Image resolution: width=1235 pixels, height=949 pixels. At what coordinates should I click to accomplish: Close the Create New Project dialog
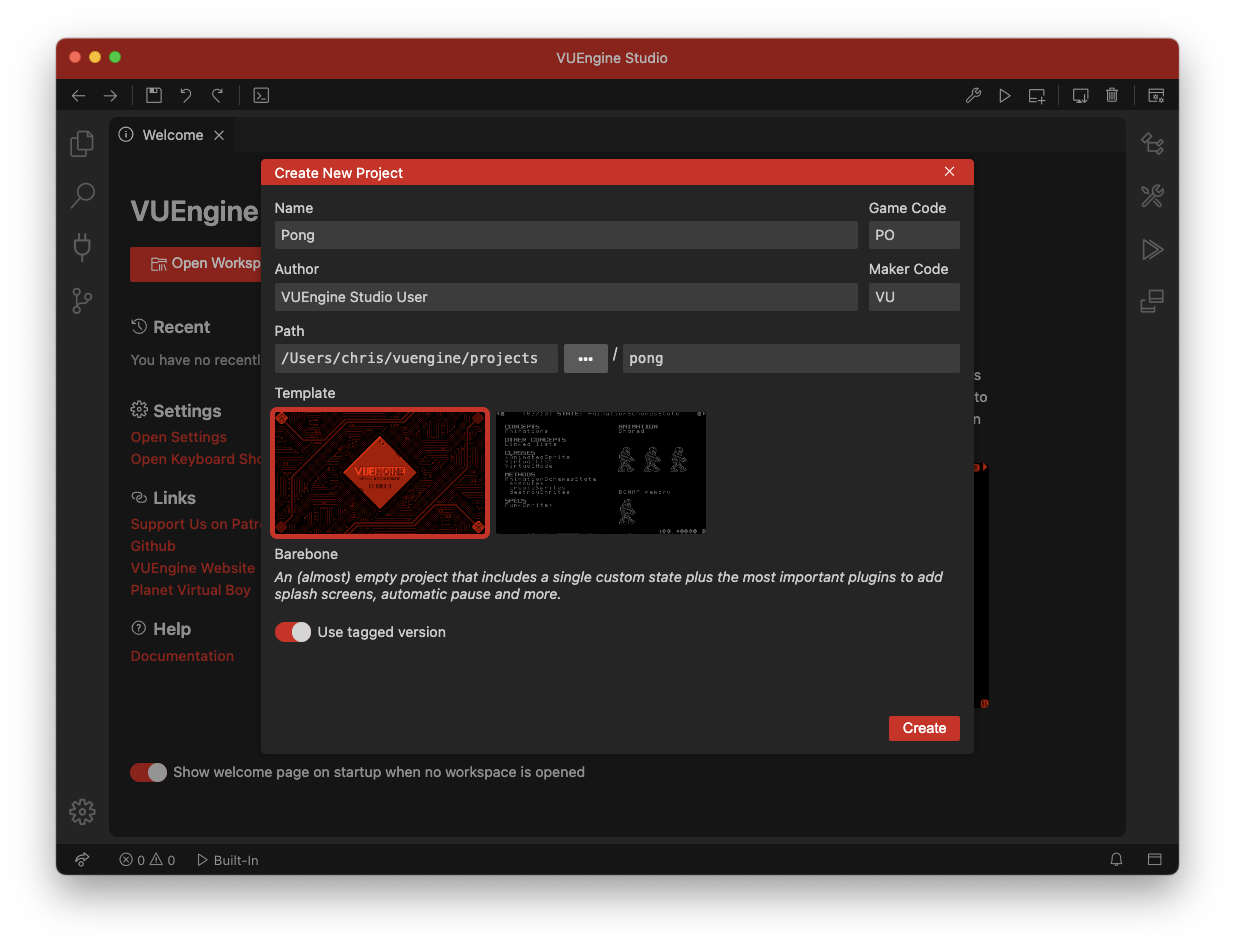(950, 172)
